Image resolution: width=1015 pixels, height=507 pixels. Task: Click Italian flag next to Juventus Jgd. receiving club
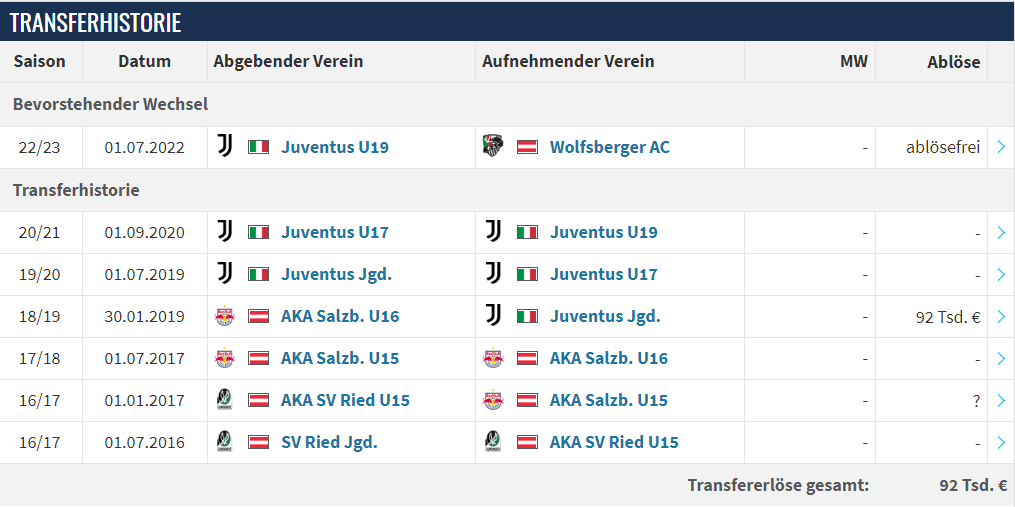pyautogui.click(x=527, y=317)
